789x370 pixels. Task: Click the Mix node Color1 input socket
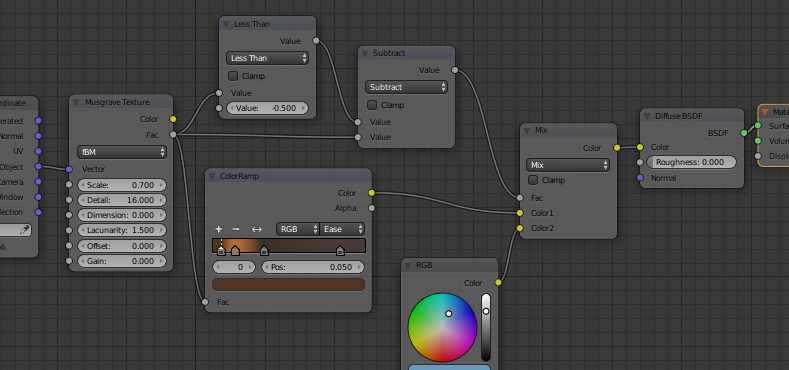coord(520,213)
